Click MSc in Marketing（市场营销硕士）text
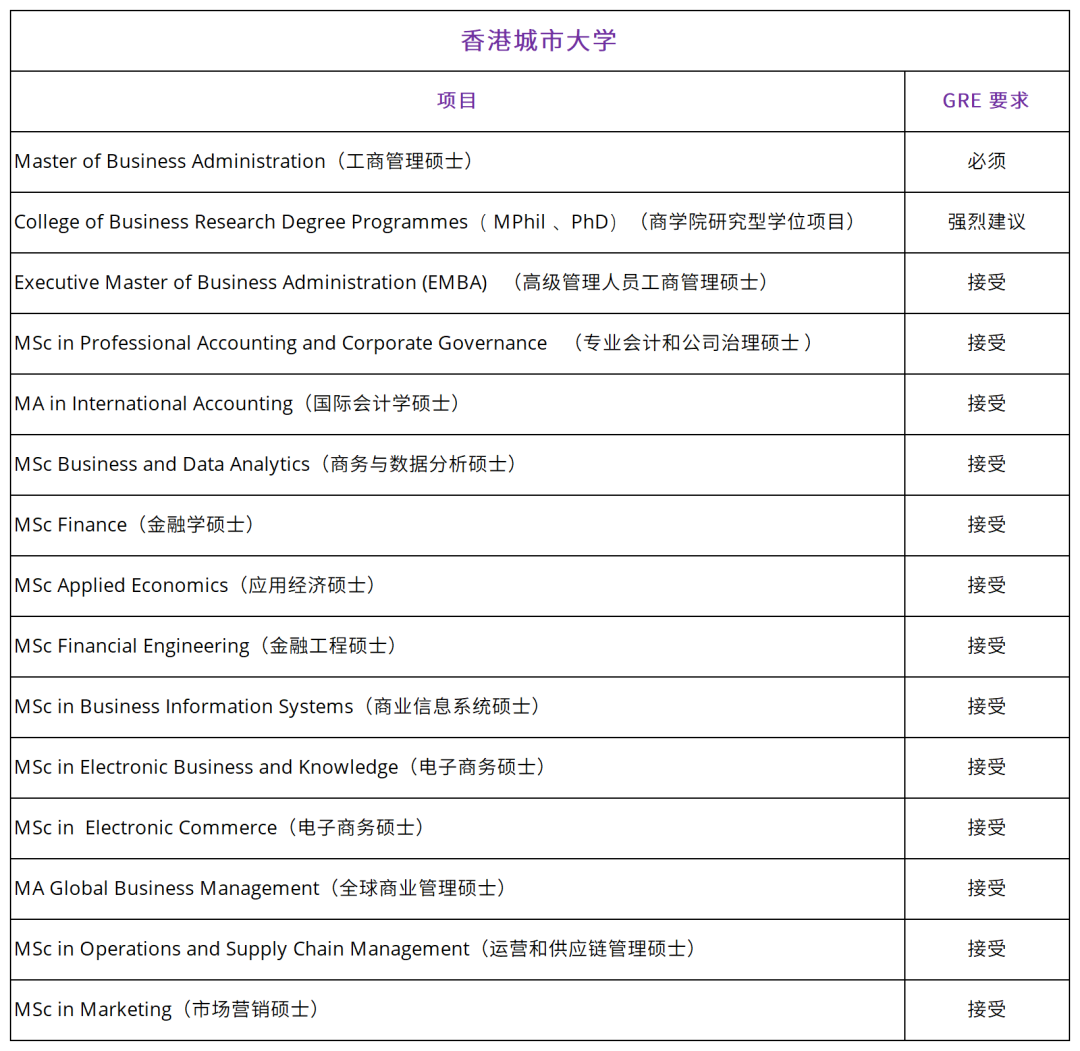The width and height of the screenshot is (1080, 1051). (x=167, y=1010)
